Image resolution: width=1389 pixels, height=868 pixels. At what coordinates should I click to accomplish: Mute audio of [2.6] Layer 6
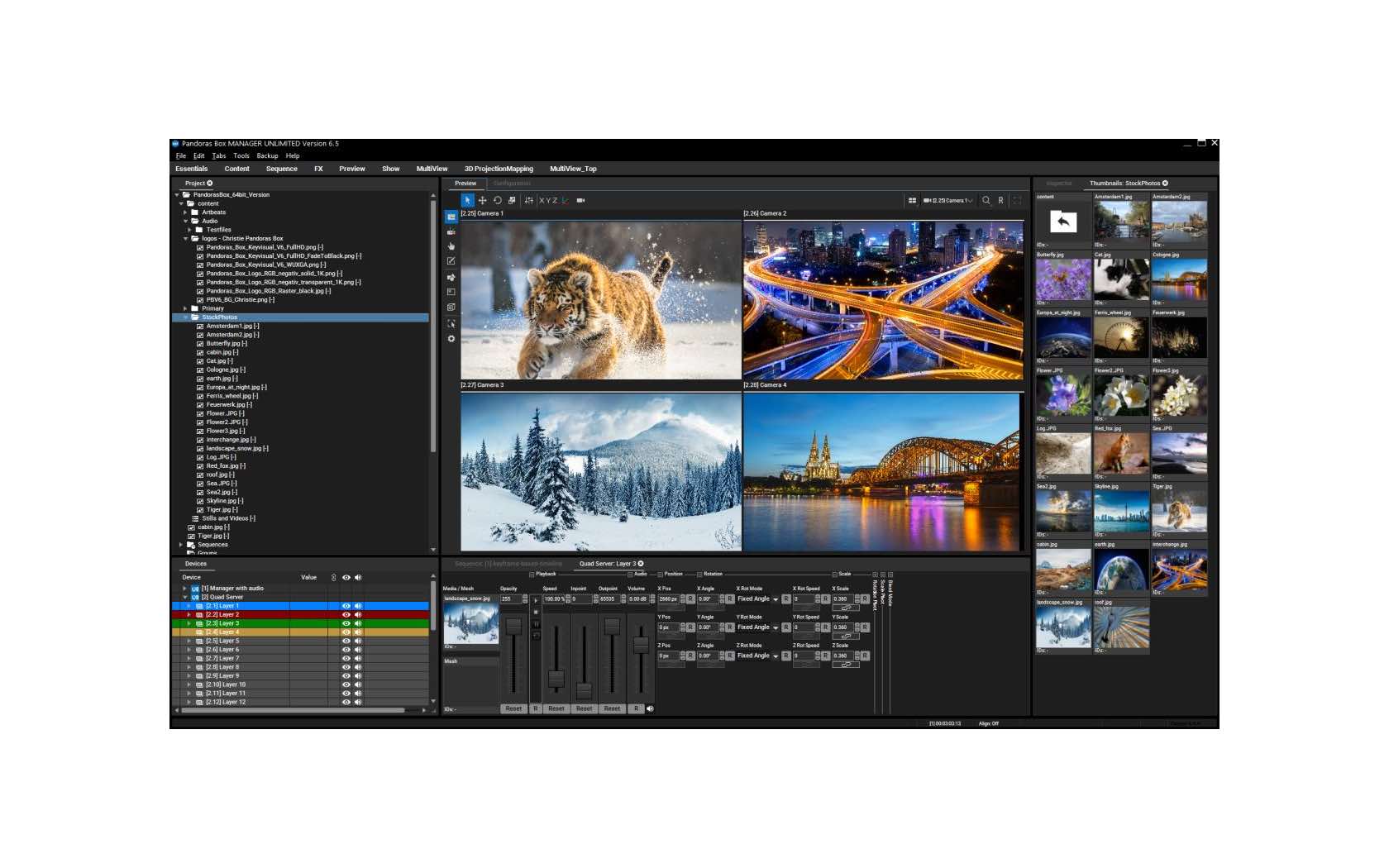358,650
